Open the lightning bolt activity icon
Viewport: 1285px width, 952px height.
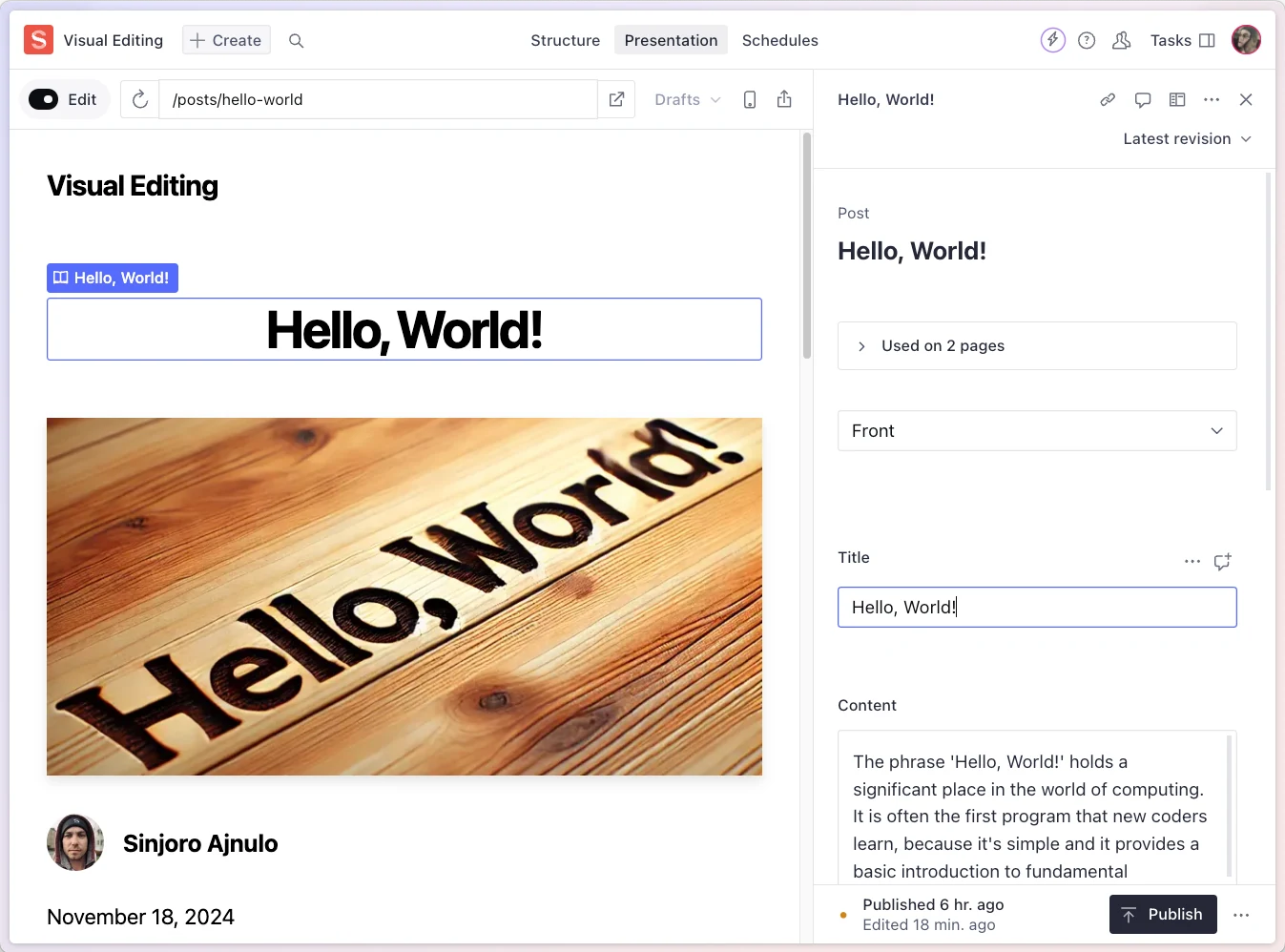click(x=1052, y=40)
